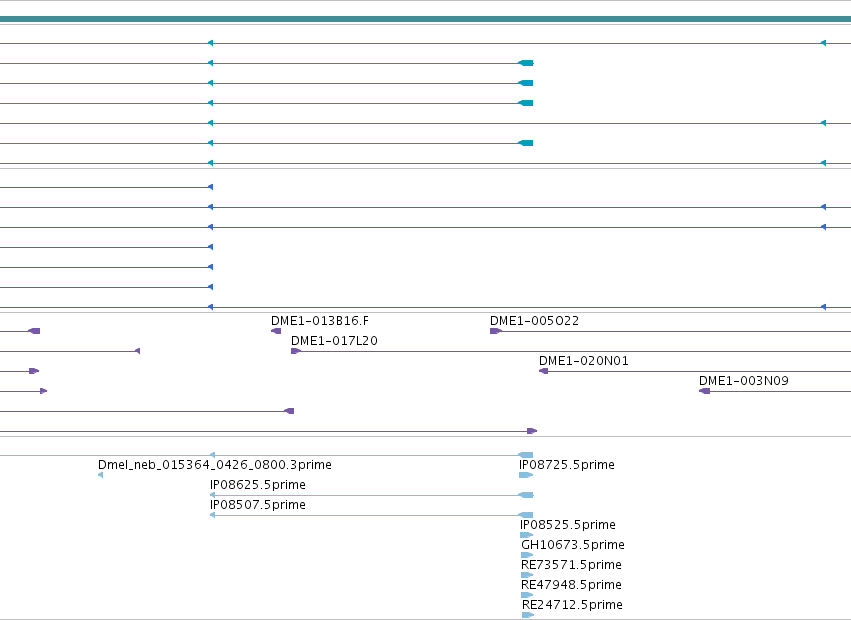Select the DME1-003N09 label
Screen dimensions: 851x620
[x=744, y=381]
